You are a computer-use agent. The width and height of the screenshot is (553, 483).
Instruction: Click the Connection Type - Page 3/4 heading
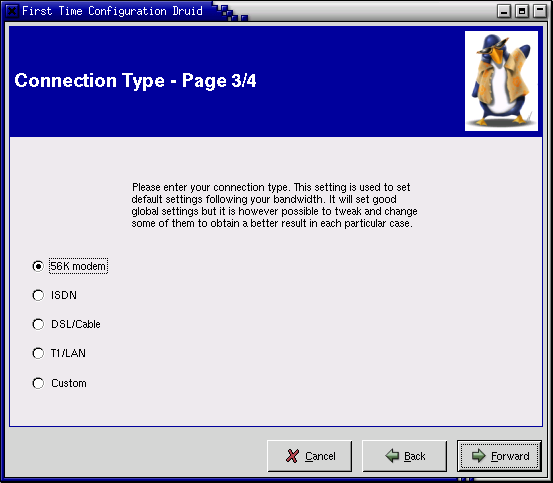point(135,81)
